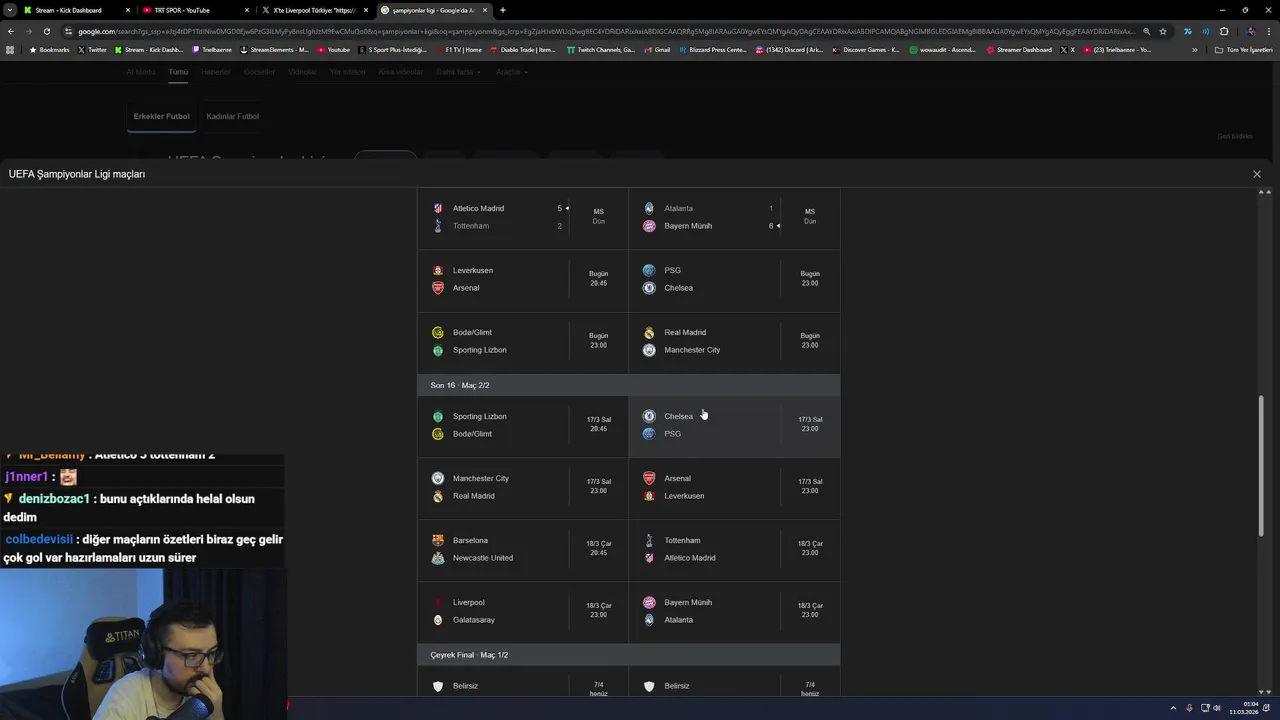Open the tab search dropdown arrow
Screen dimensions: 1280x720
[x=10, y=10]
